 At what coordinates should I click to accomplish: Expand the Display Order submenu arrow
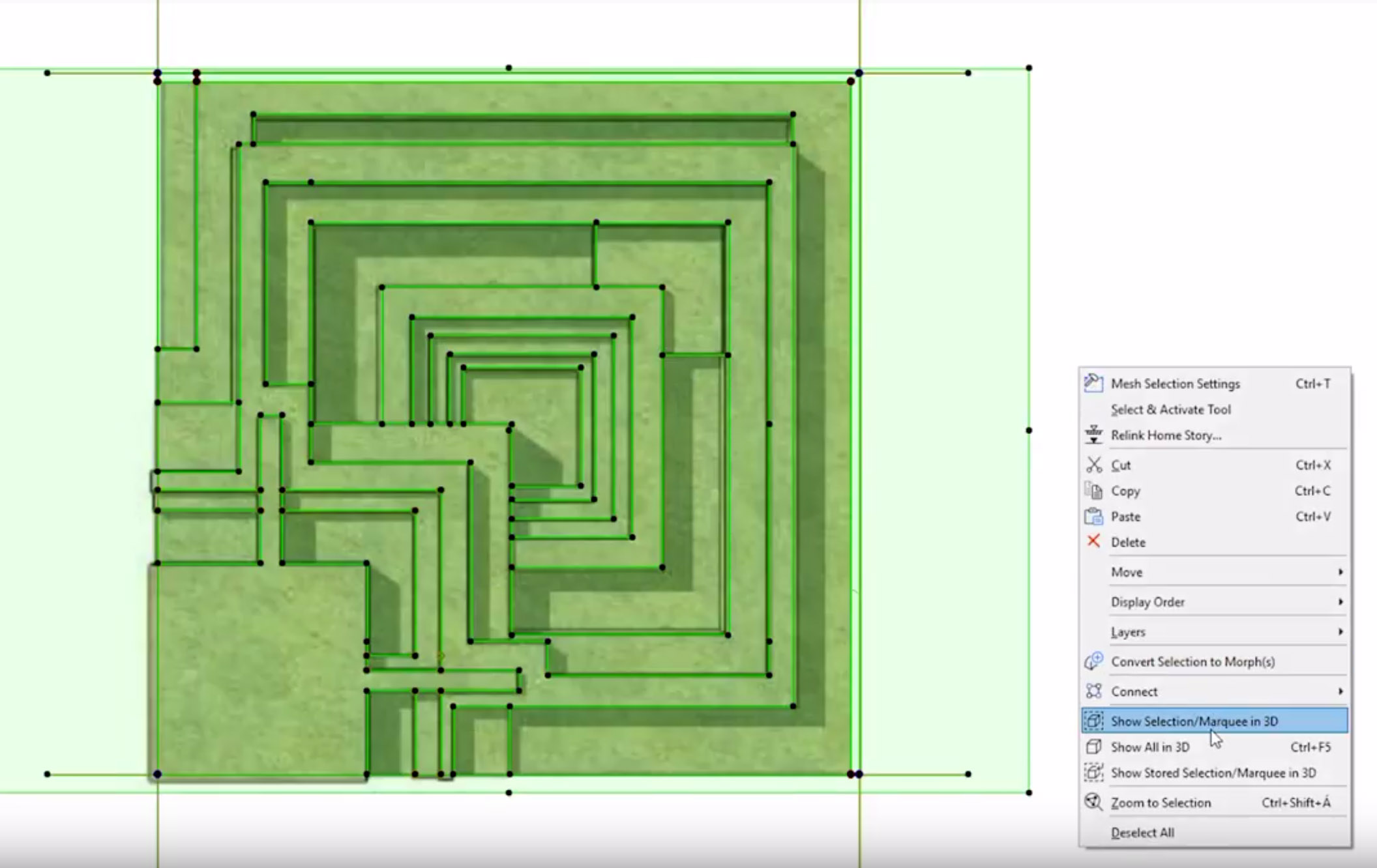pos(1340,601)
